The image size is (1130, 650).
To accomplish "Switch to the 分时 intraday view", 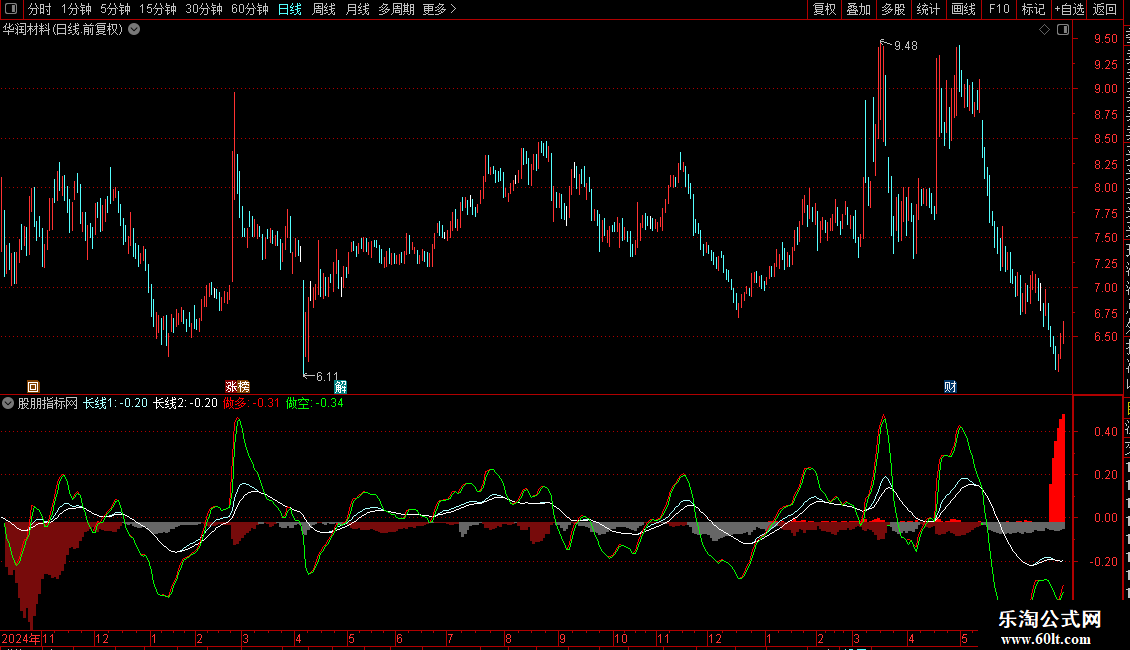I will (x=40, y=9).
